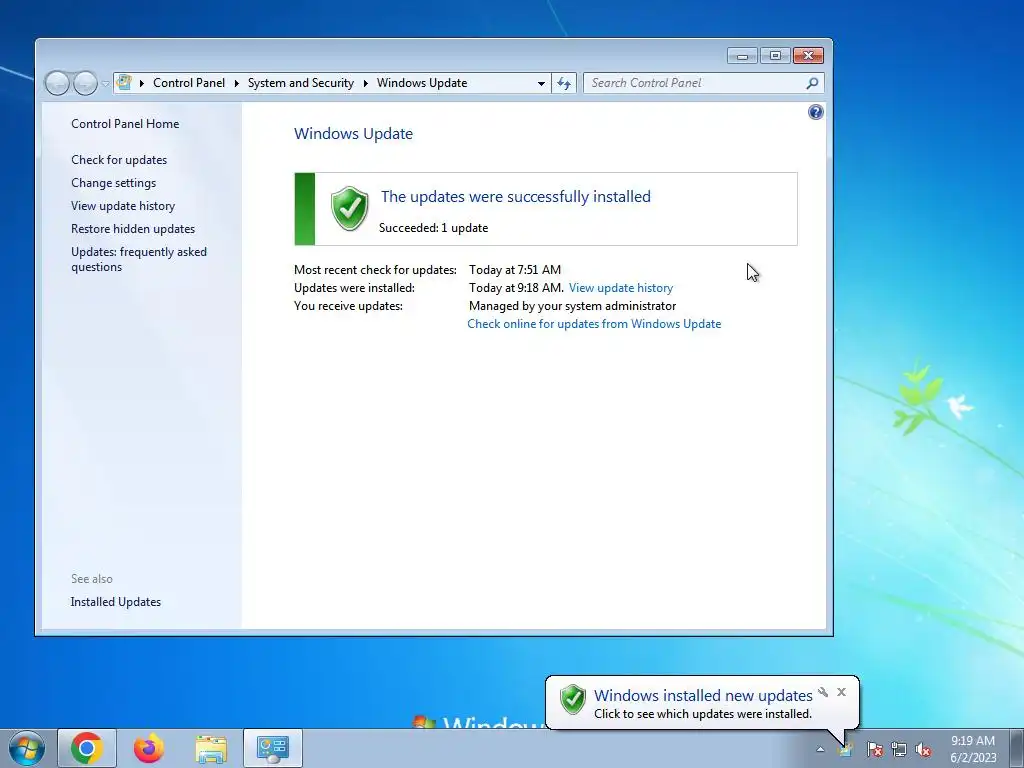Click 'Succeeded: 1 update' text
The image size is (1024, 768).
(433, 228)
